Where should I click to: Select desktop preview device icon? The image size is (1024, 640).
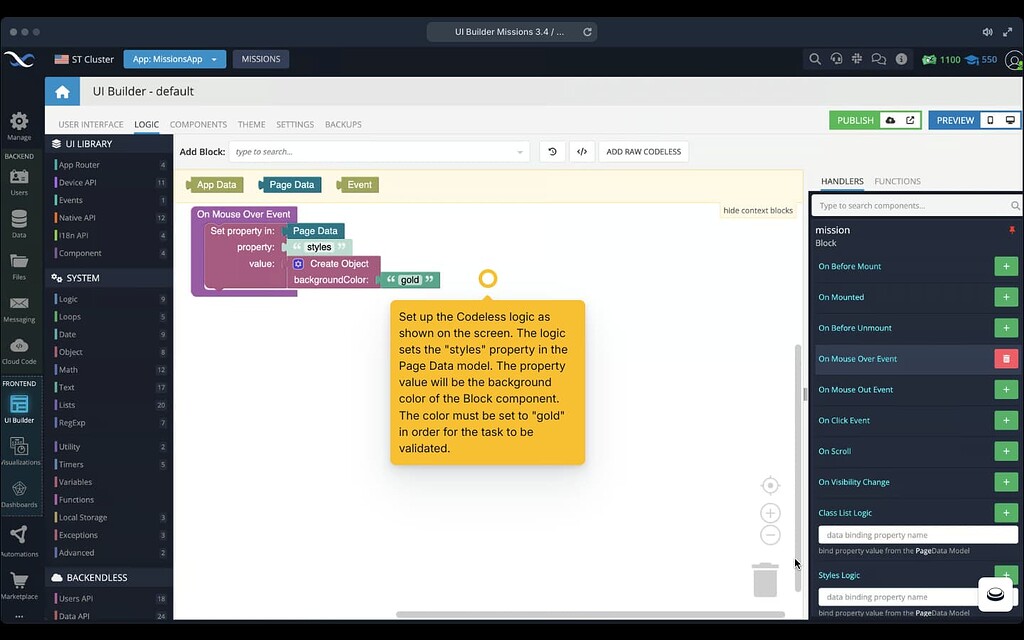(x=1010, y=120)
